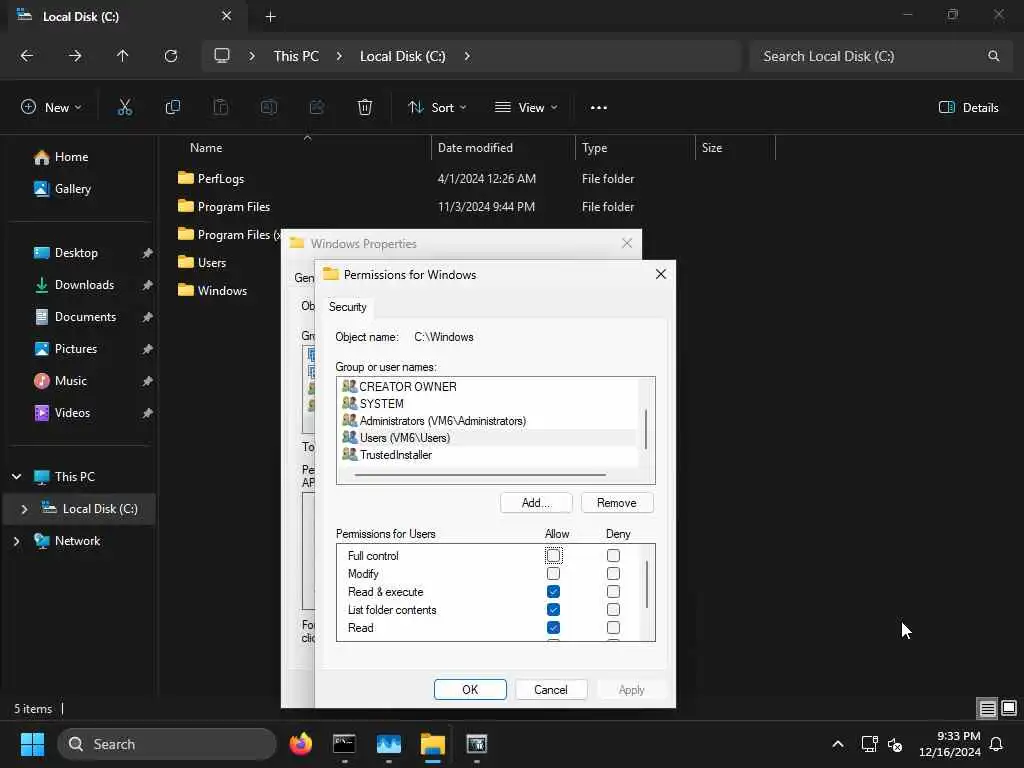Open the New dropdown menu
The width and height of the screenshot is (1024, 768).
pyautogui.click(x=51, y=108)
